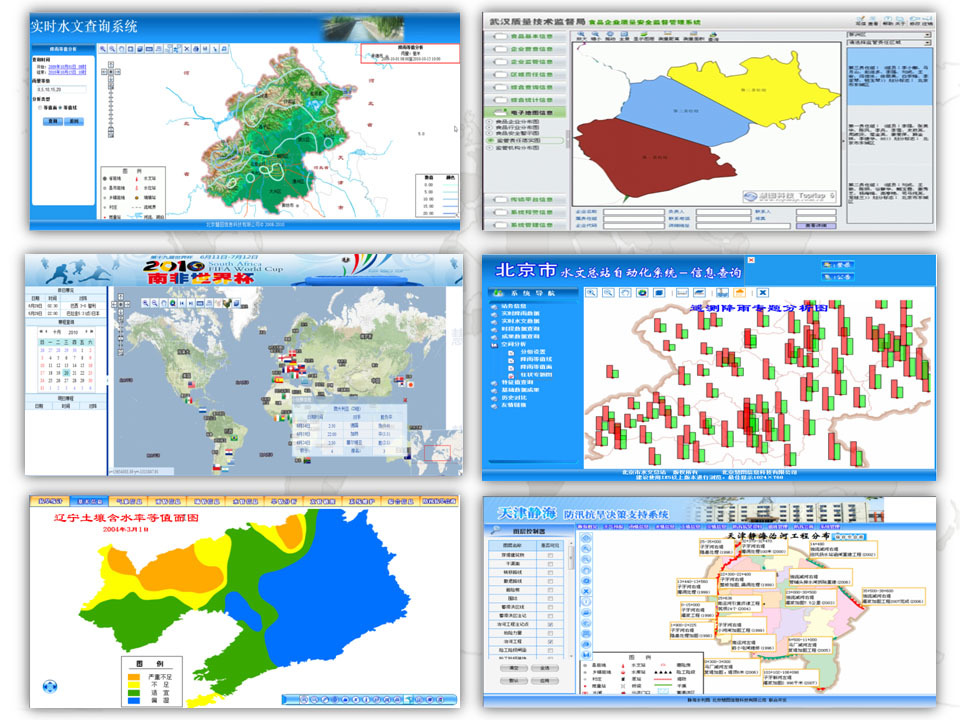
Task: Select 监管责任落实图 radio option
Action: pos(489,140)
